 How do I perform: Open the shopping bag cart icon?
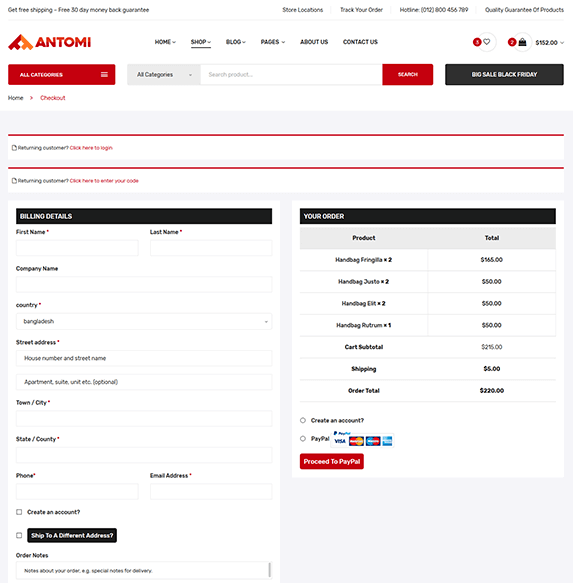tap(522, 42)
